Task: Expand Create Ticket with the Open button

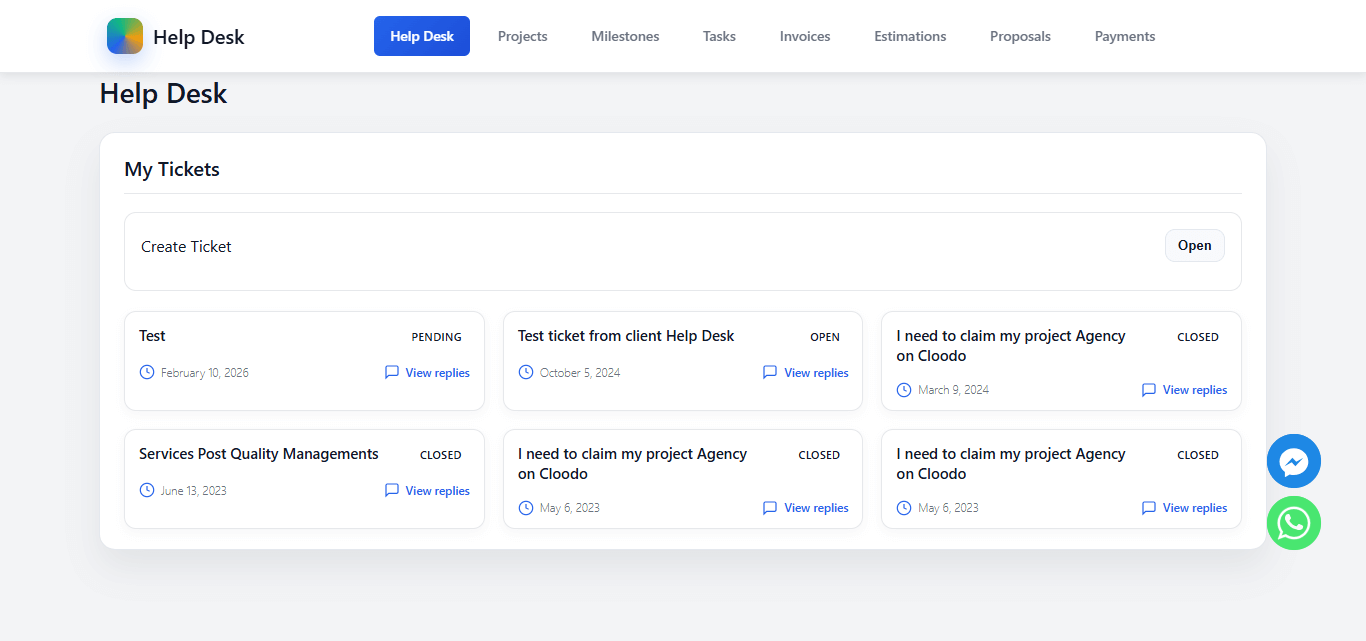Action: [x=1194, y=246]
